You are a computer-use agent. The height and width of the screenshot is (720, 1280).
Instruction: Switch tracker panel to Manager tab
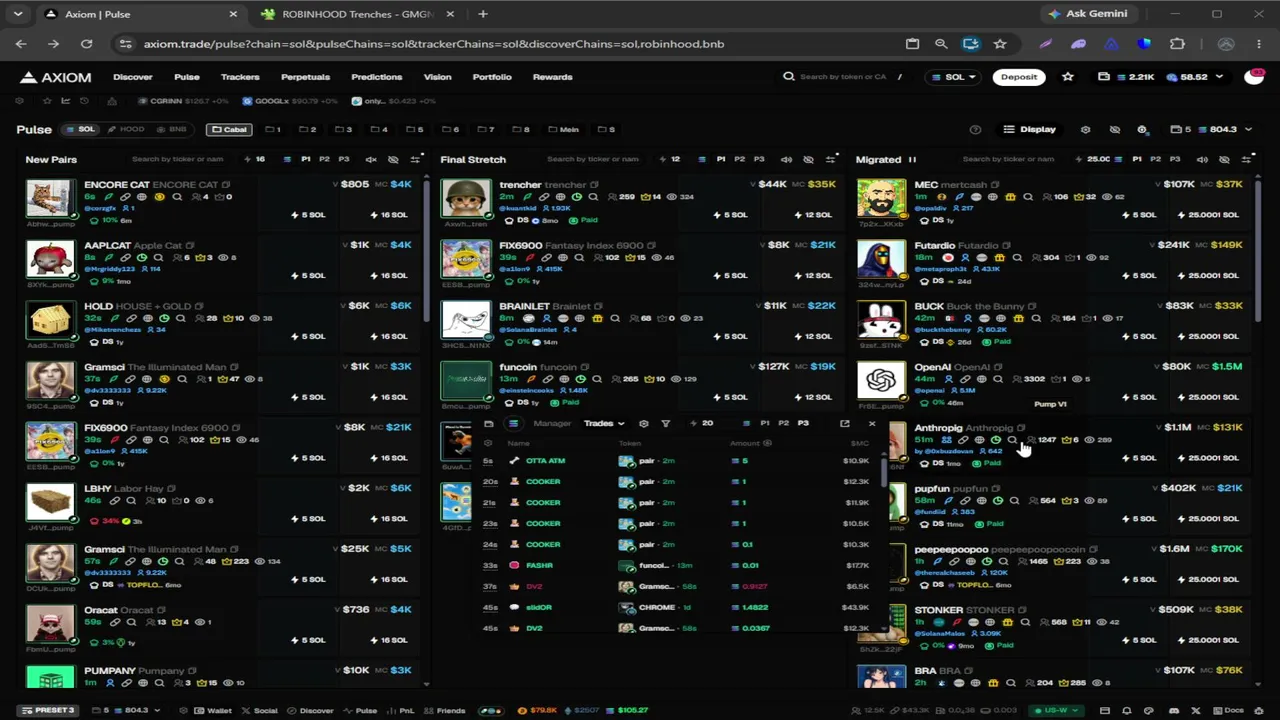(552, 423)
